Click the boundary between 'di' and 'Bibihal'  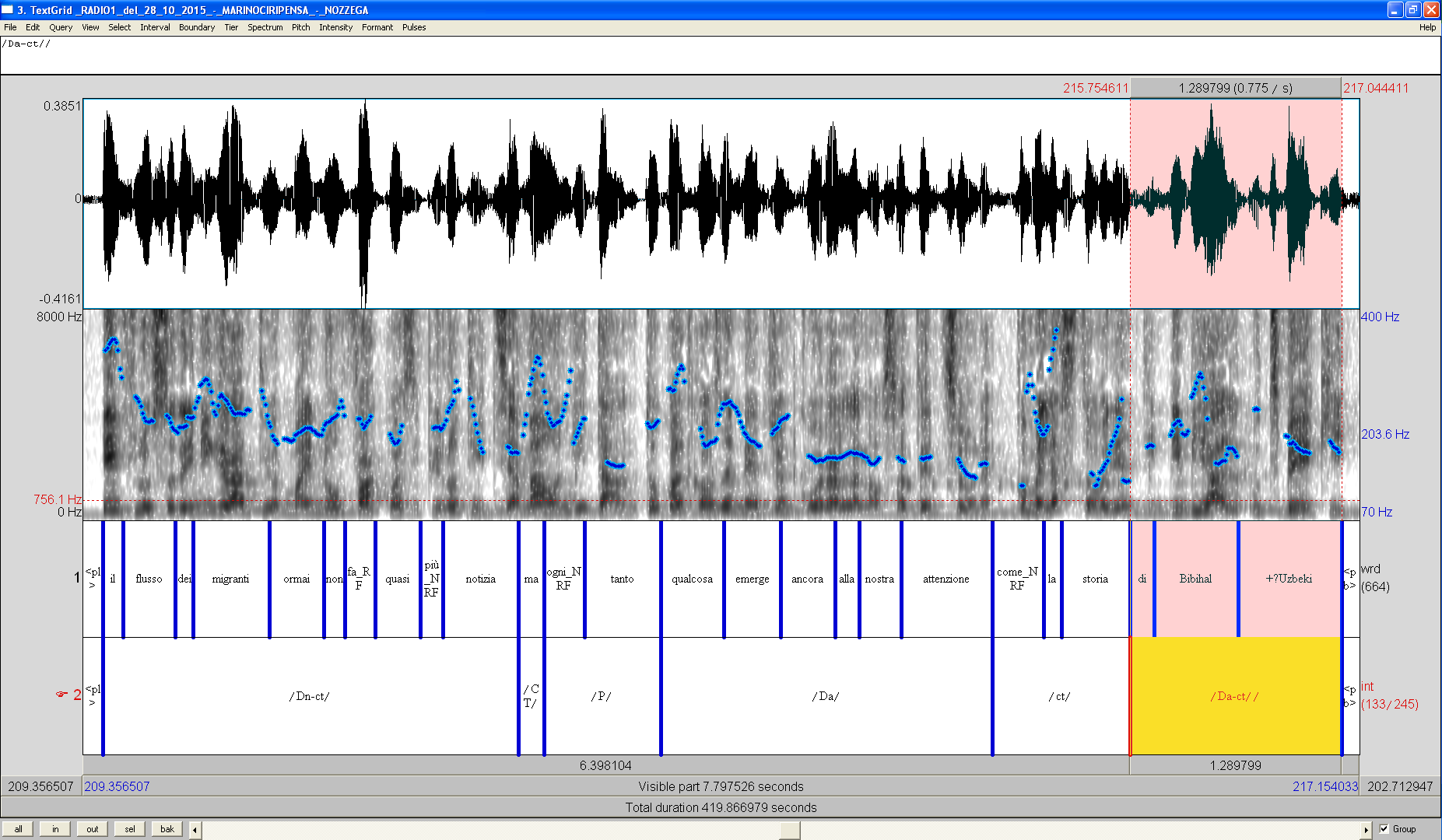coord(1154,579)
